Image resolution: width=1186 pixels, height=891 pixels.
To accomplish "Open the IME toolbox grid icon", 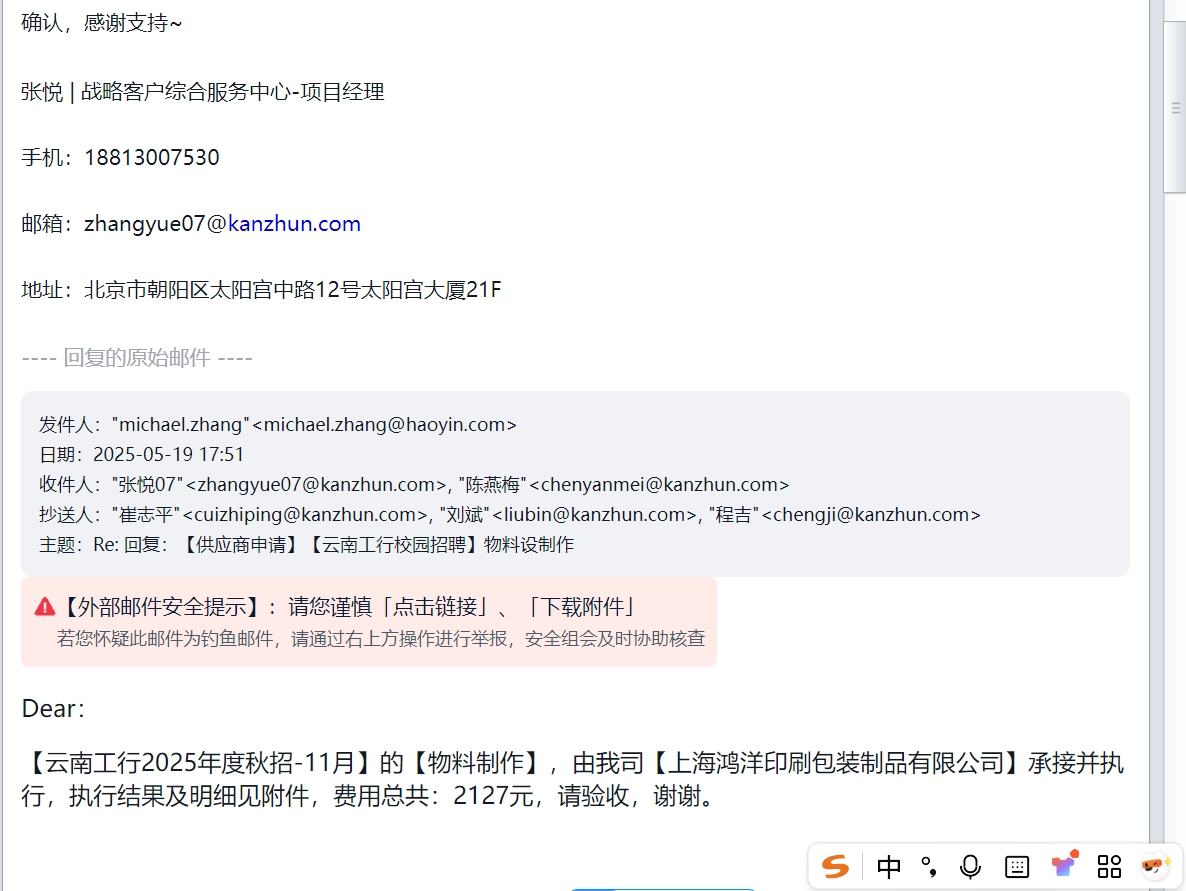I will point(1109,867).
